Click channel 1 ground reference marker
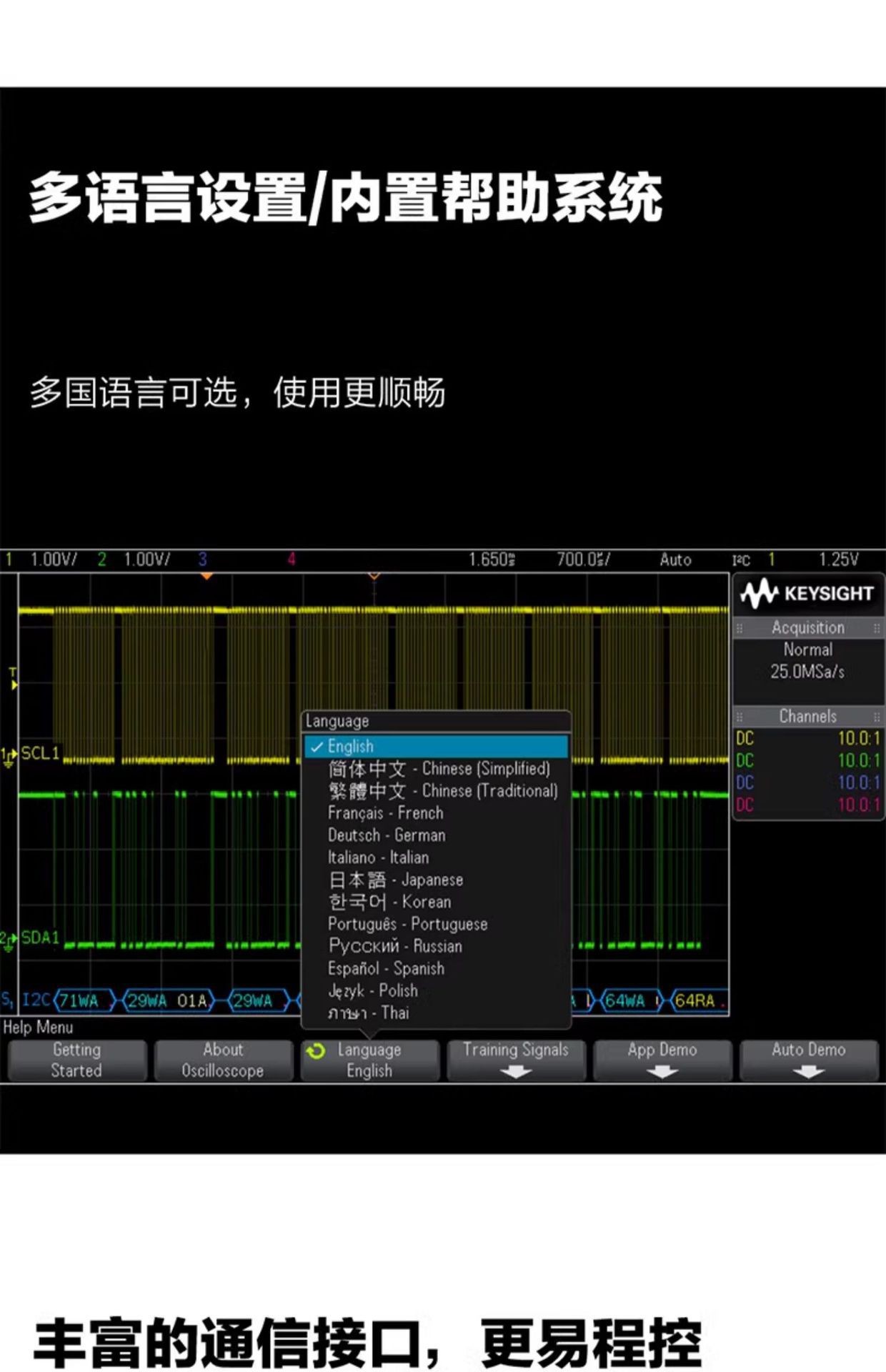886x1372 pixels. pyautogui.click(x=9, y=756)
